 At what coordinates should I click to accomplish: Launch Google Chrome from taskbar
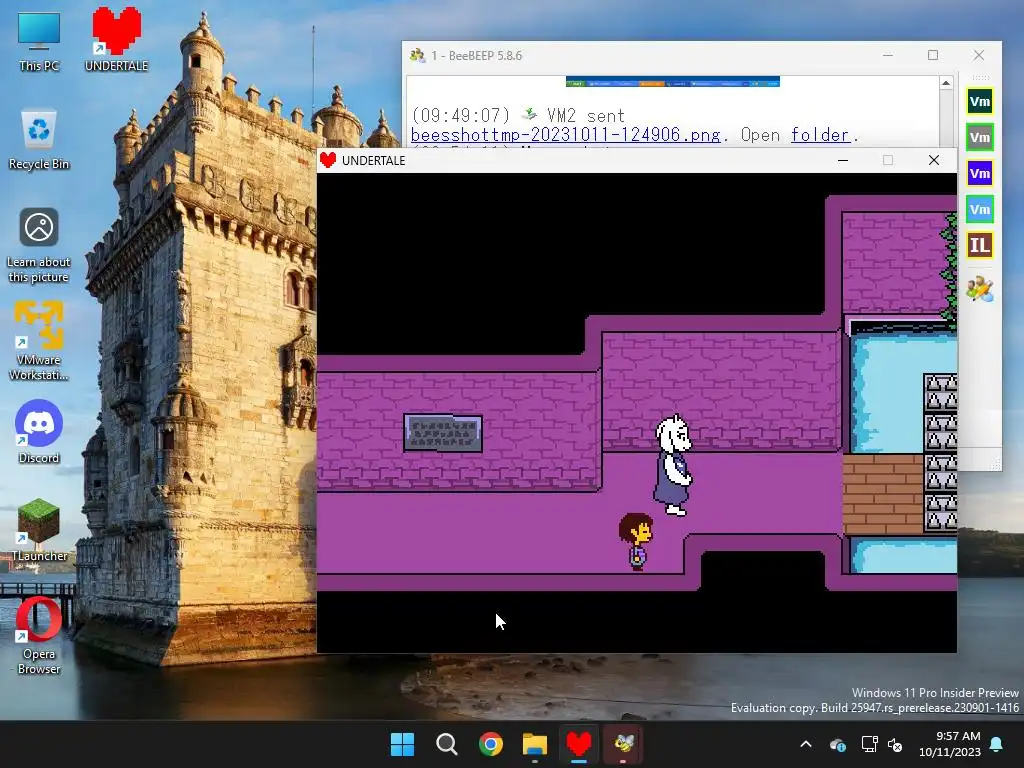click(490, 744)
